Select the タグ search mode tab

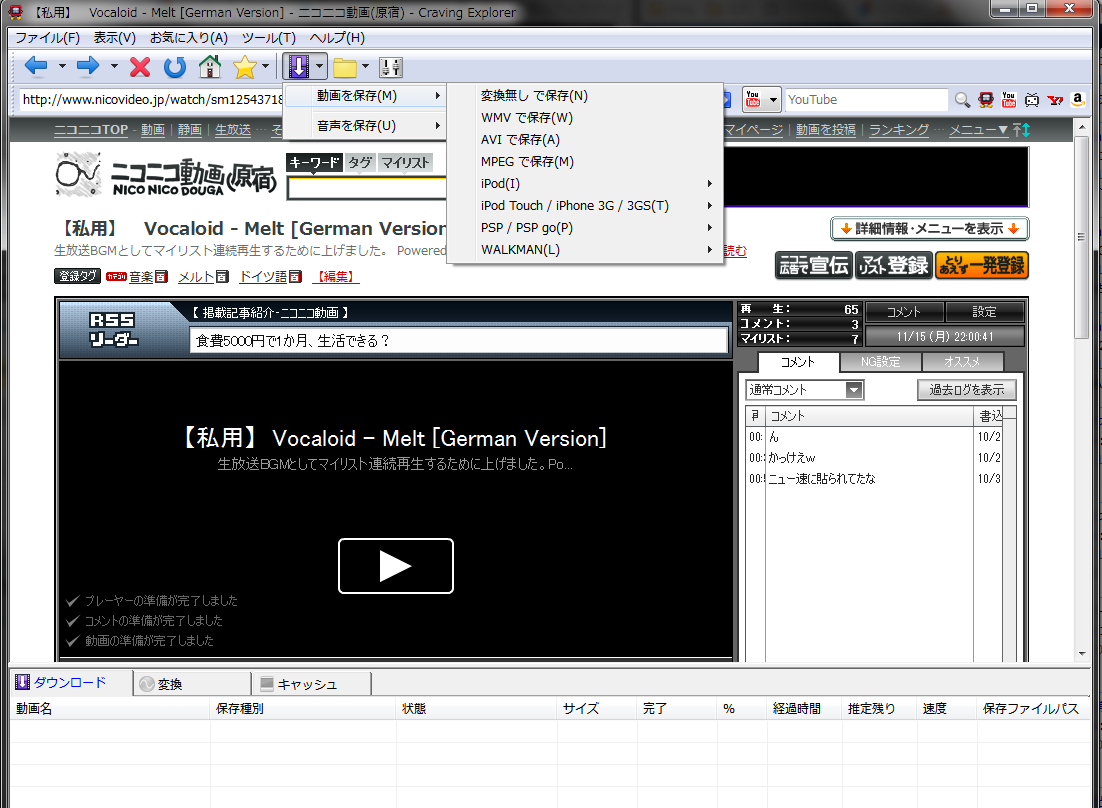(360, 162)
